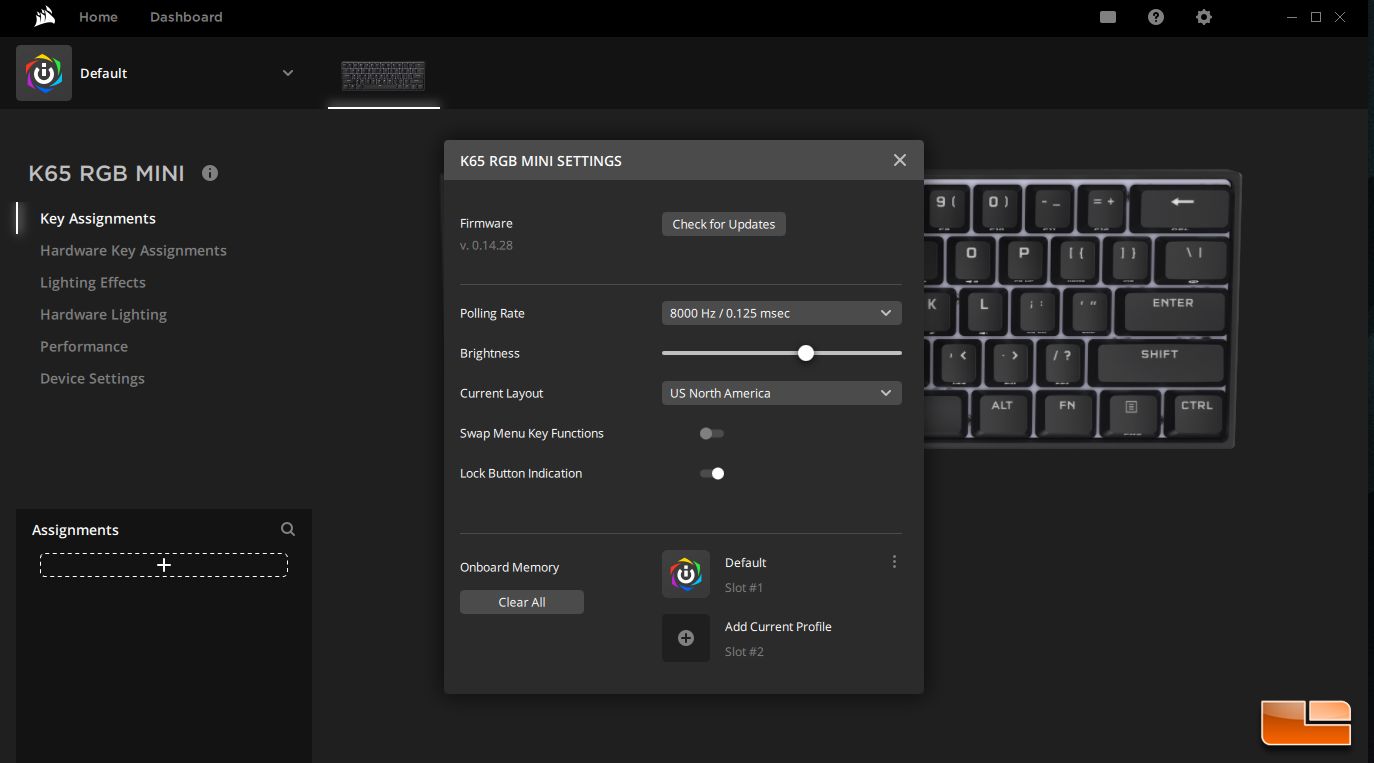Click the Corsair sails logo

point(43,16)
